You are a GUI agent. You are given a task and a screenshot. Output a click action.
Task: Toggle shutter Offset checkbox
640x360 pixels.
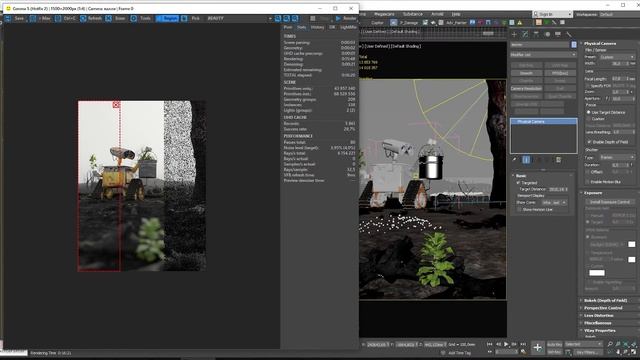click(588, 172)
